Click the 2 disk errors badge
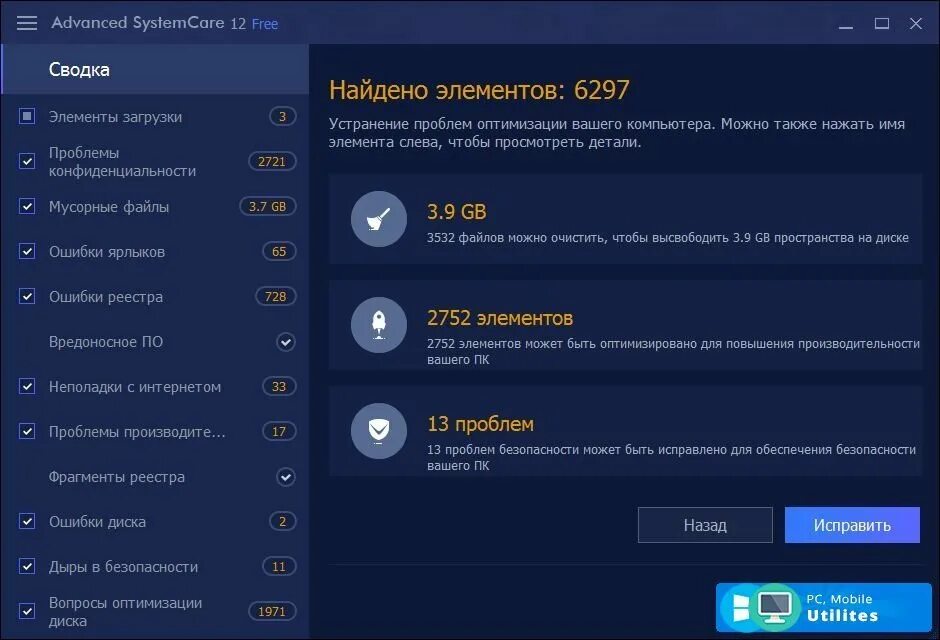The height and width of the screenshot is (640, 940). (x=282, y=521)
